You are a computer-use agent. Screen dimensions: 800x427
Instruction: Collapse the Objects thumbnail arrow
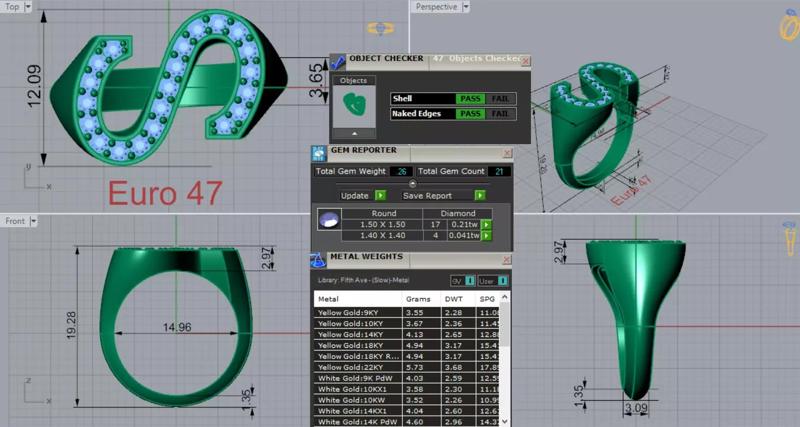click(x=355, y=133)
